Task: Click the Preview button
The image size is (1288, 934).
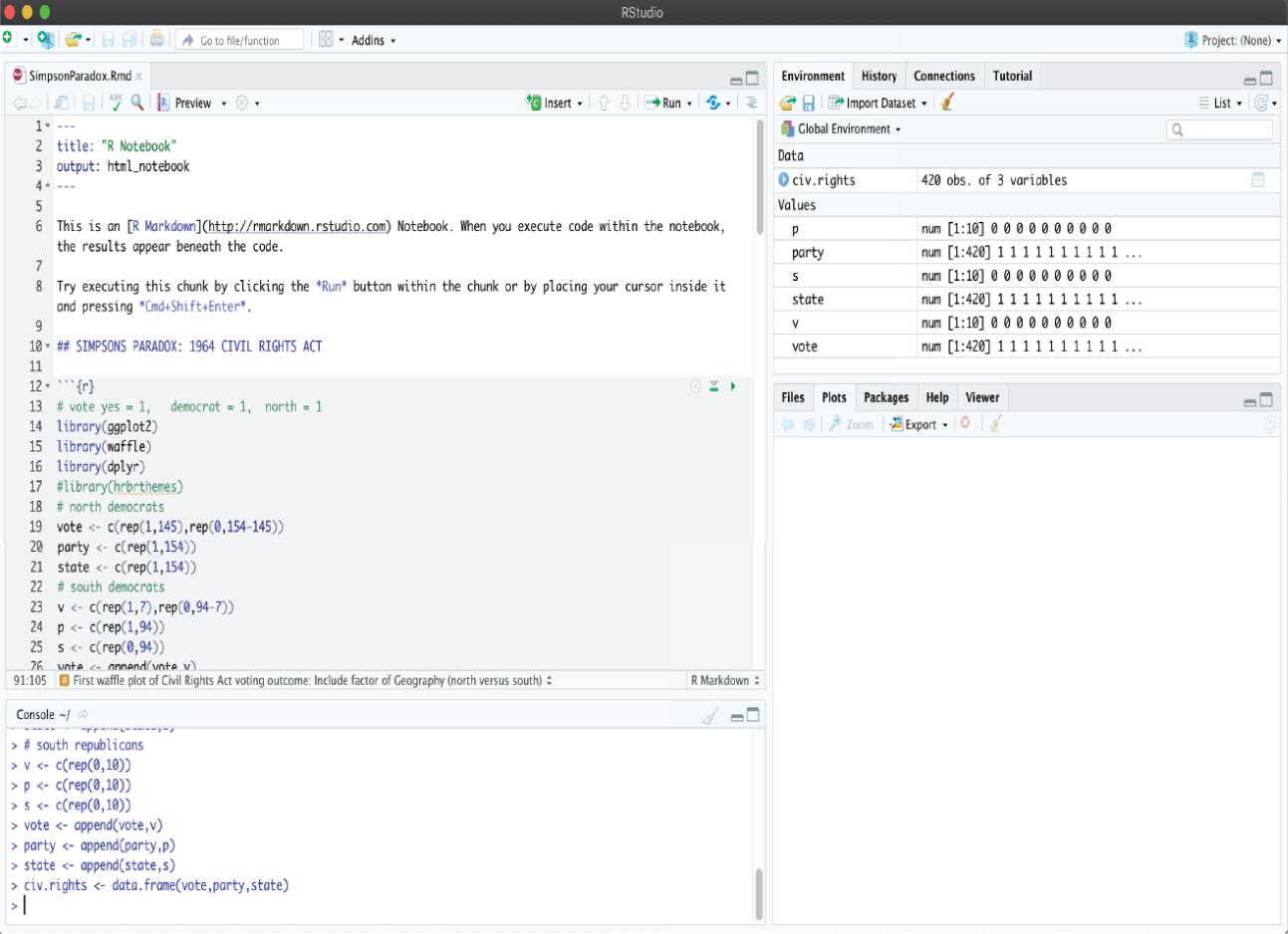Action: tap(185, 103)
